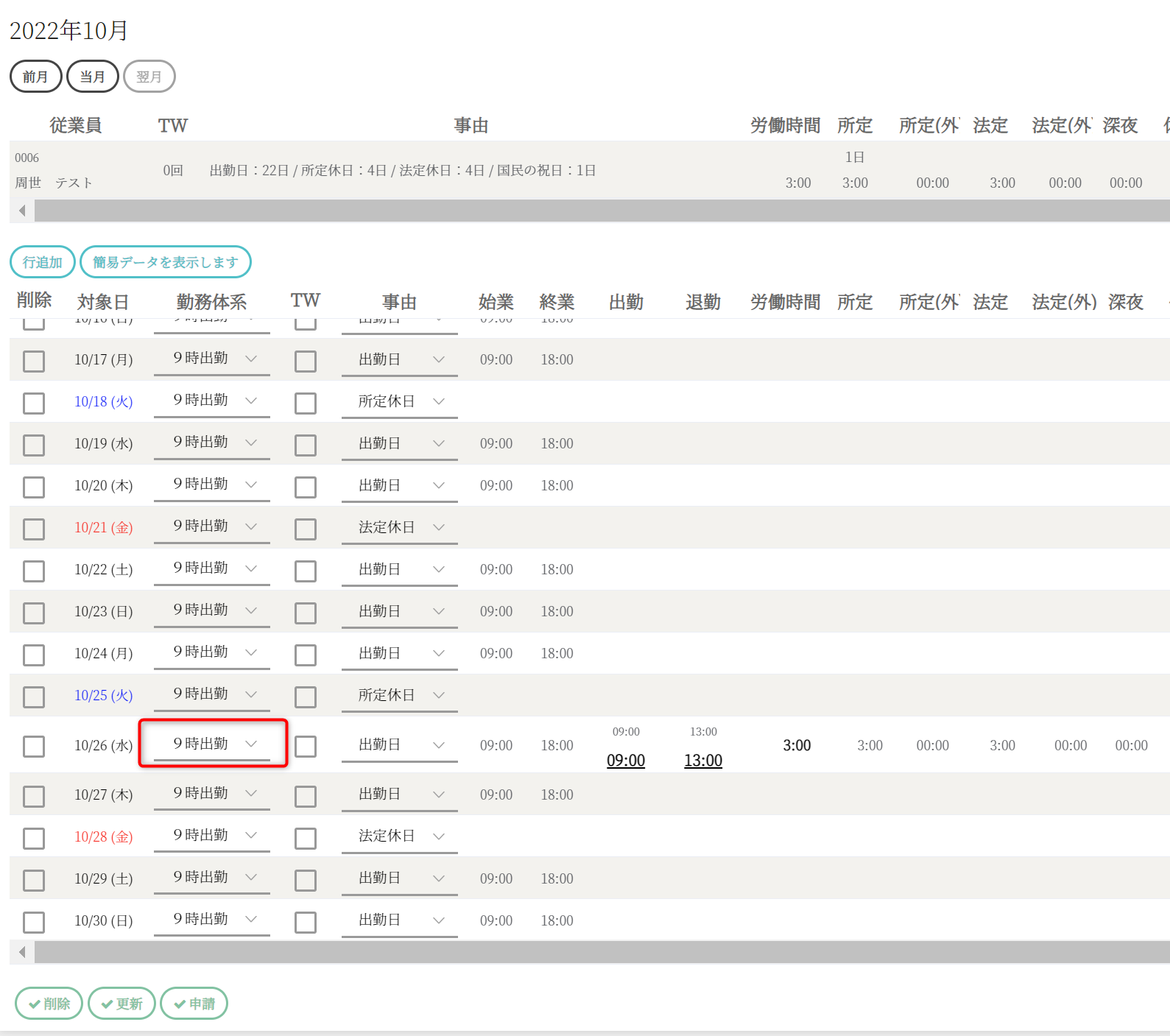1170x1036 pixels.
Task: Select the delete checkbox for 10/28 (金)
Action: [x=34, y=838]
